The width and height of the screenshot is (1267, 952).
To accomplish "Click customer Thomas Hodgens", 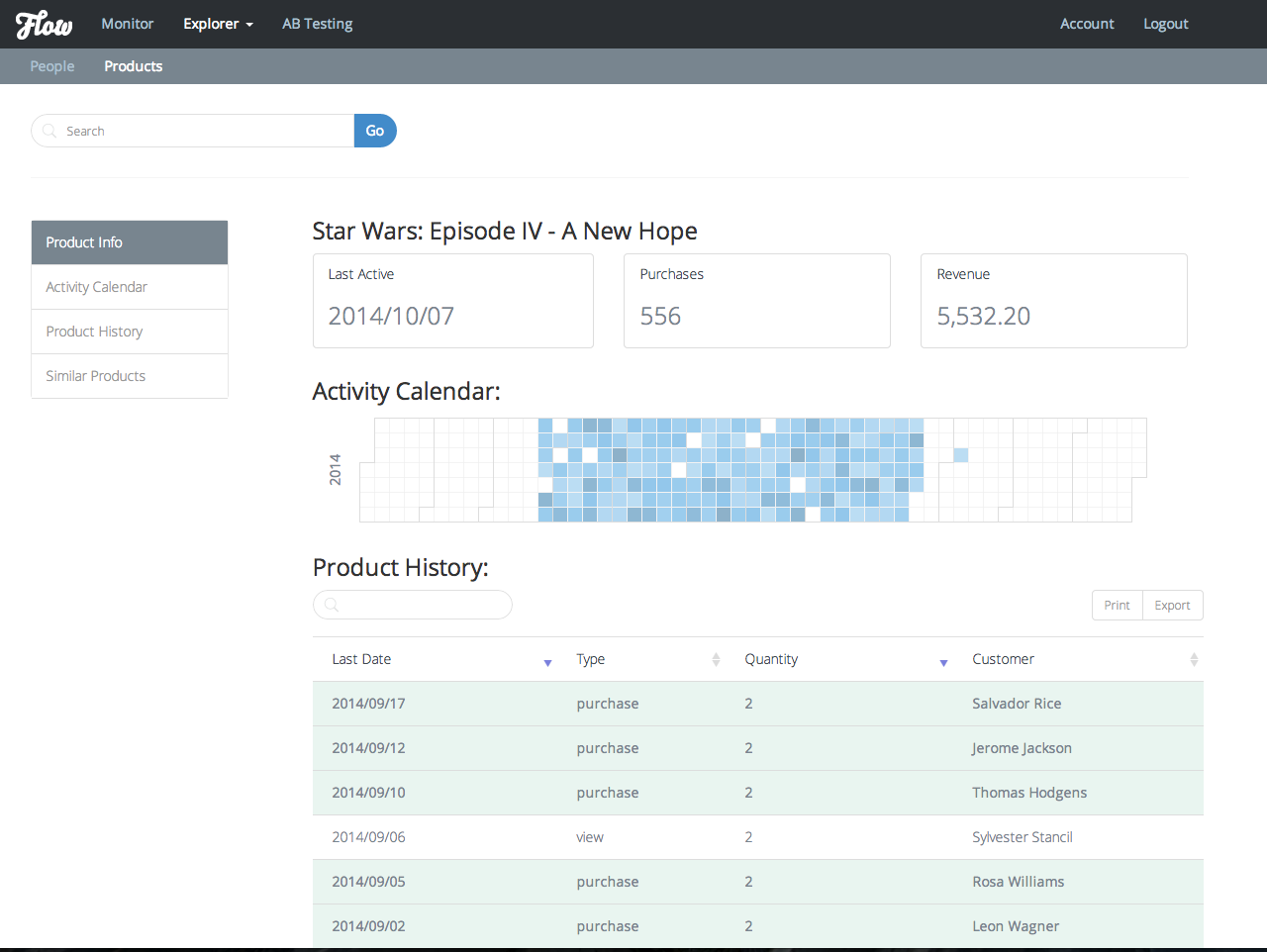I will (1029, 793).
